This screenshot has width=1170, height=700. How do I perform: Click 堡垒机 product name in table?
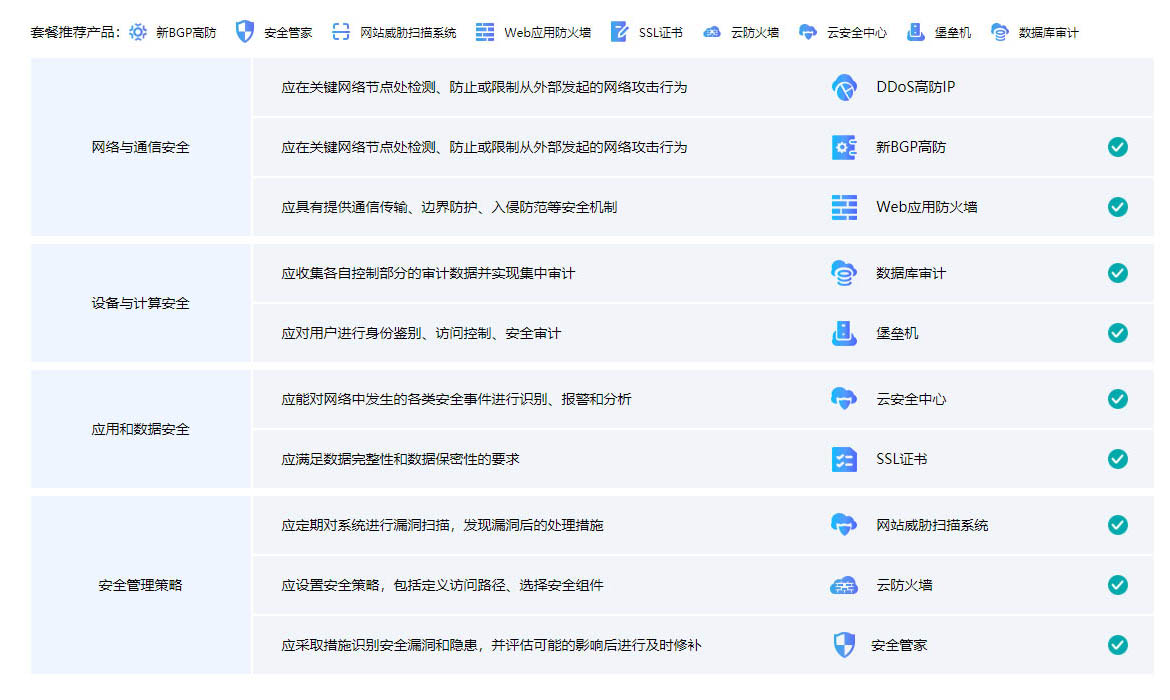tap(897, 333)
